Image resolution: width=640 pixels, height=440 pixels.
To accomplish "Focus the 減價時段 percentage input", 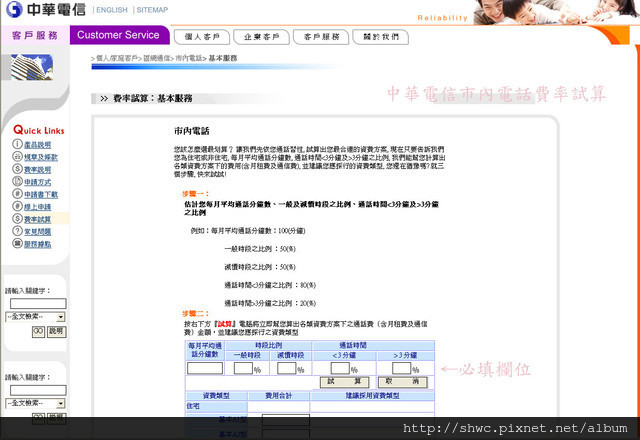I will coord(287,368).
